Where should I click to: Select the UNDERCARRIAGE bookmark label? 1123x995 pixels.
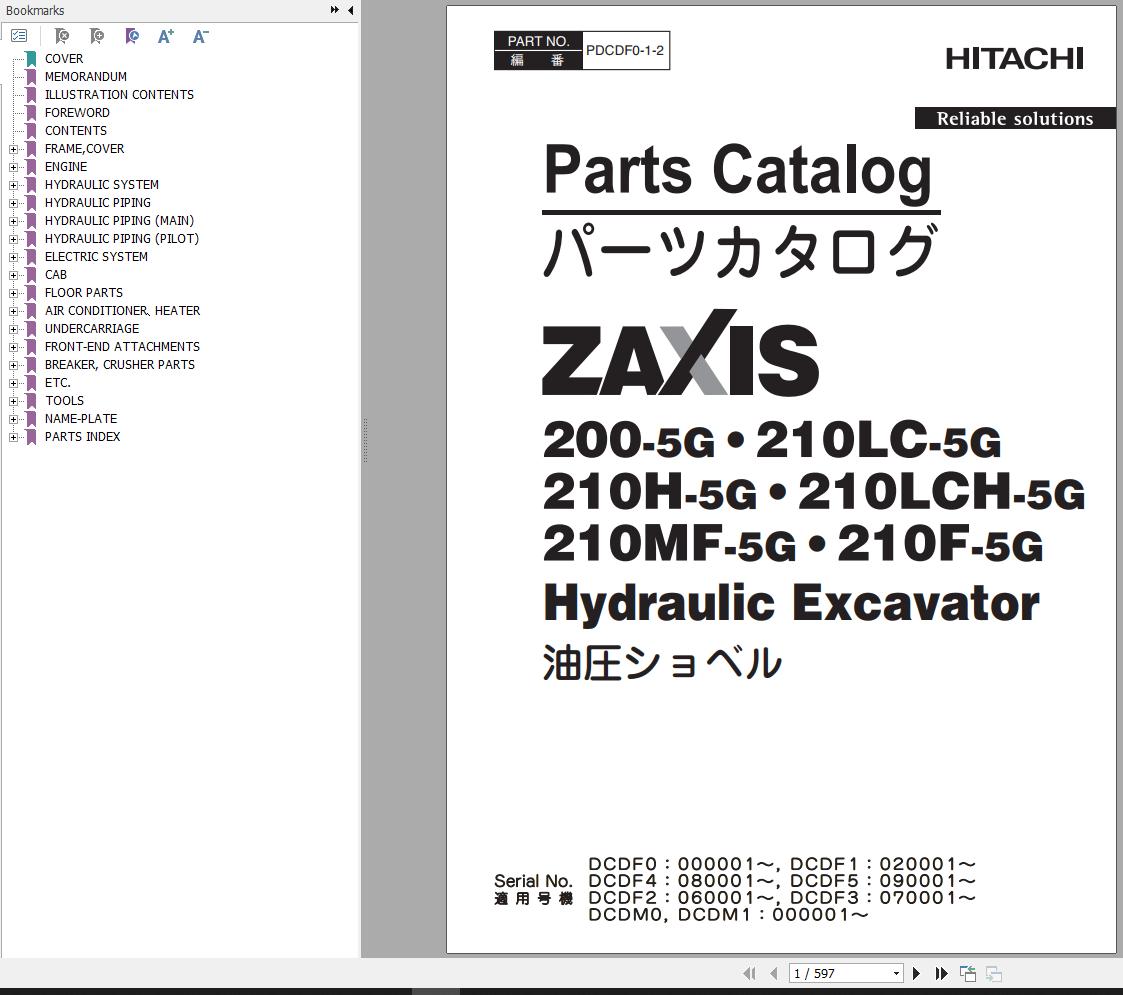92,329
